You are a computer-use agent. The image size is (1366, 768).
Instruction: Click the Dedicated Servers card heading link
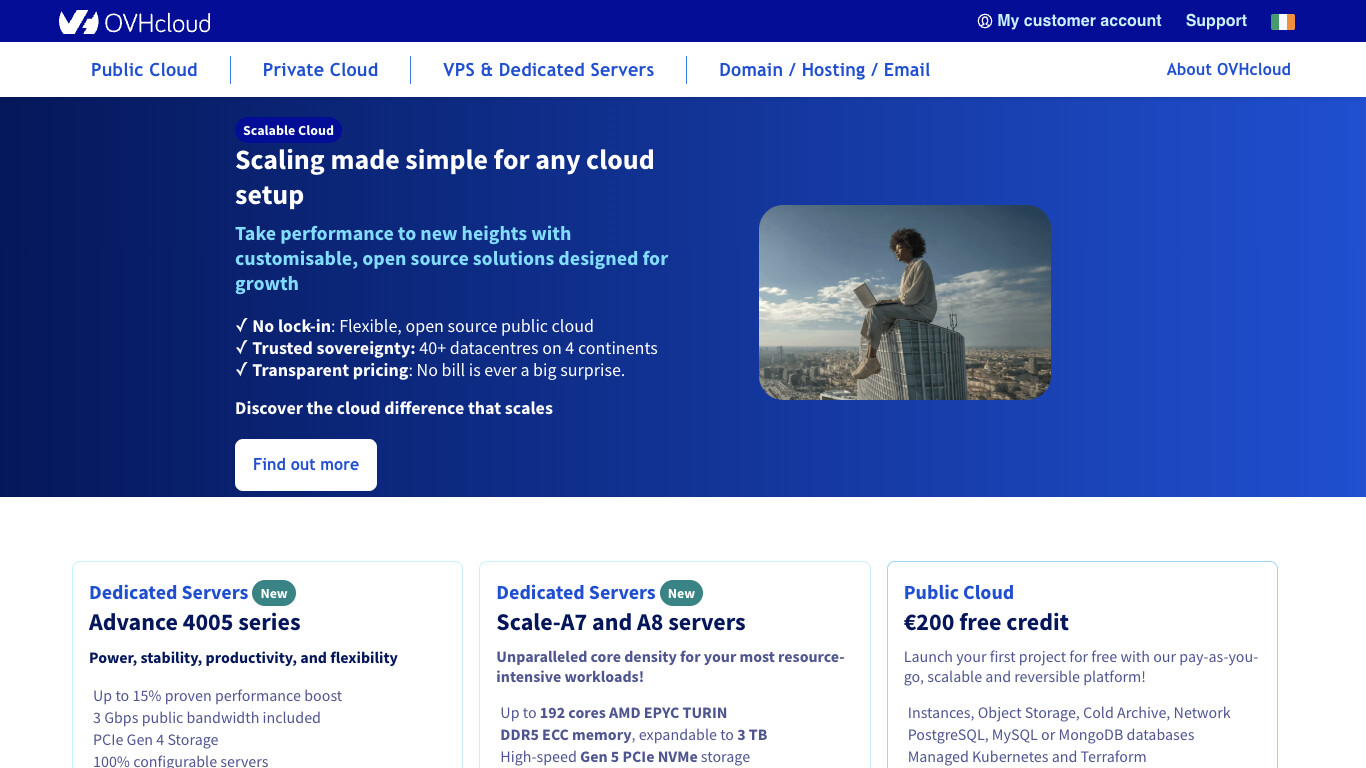(x=168, y=592)
